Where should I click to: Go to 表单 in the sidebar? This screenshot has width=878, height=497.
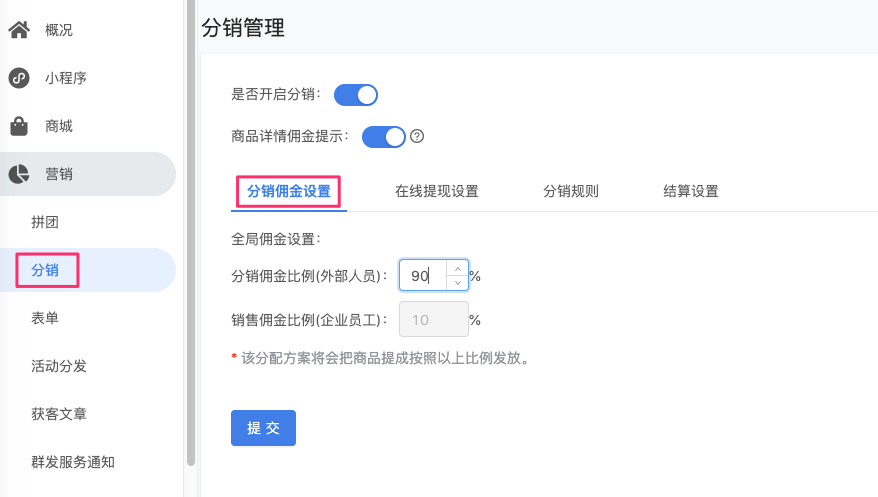coord(45,318)
